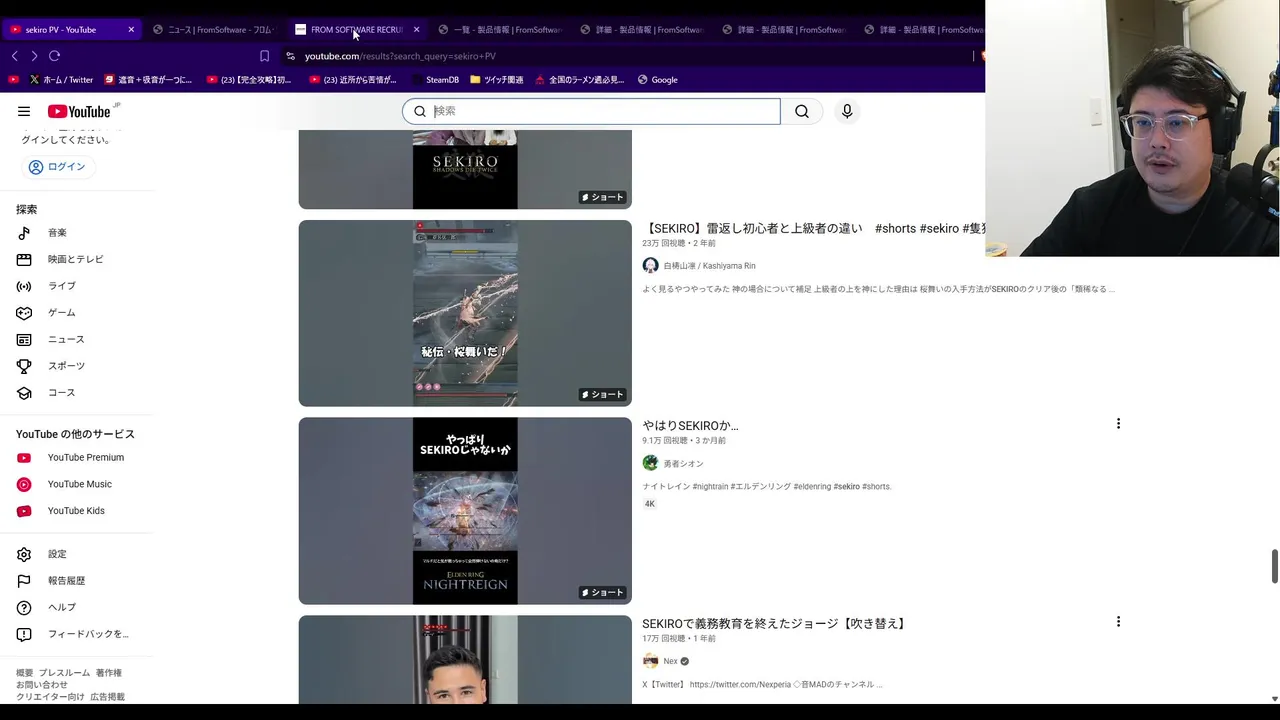Click the 広告掲載 footer link
The width and height of the screenshot is (1280, 720).
click(107, 697)
